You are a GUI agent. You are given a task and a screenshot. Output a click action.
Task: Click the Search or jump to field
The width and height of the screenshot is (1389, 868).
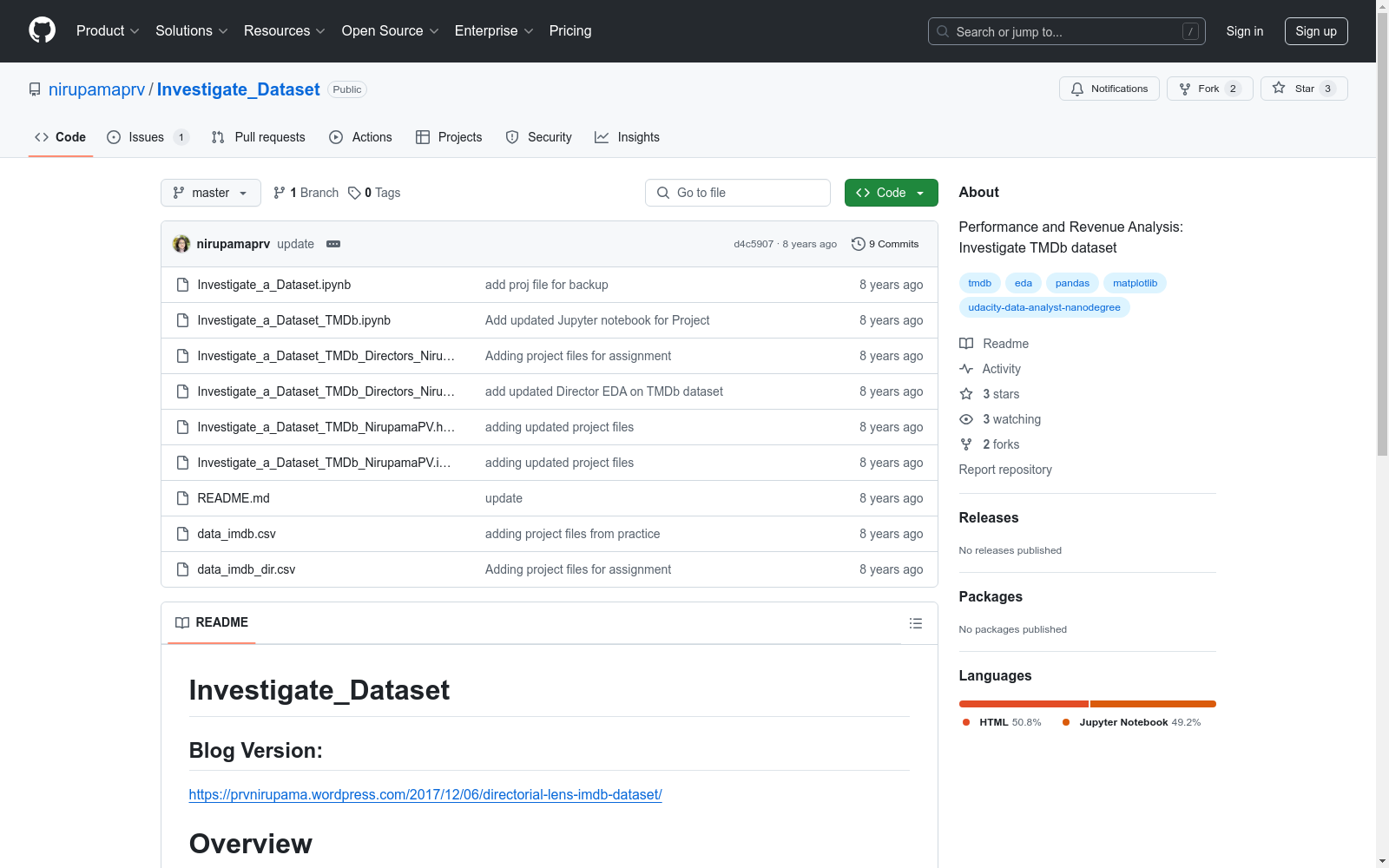1067,31
